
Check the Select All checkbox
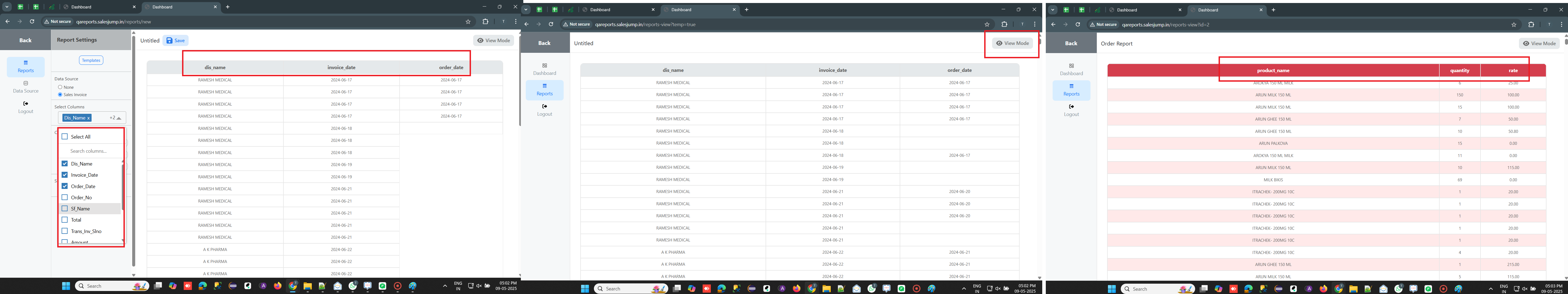coord(65,137)
